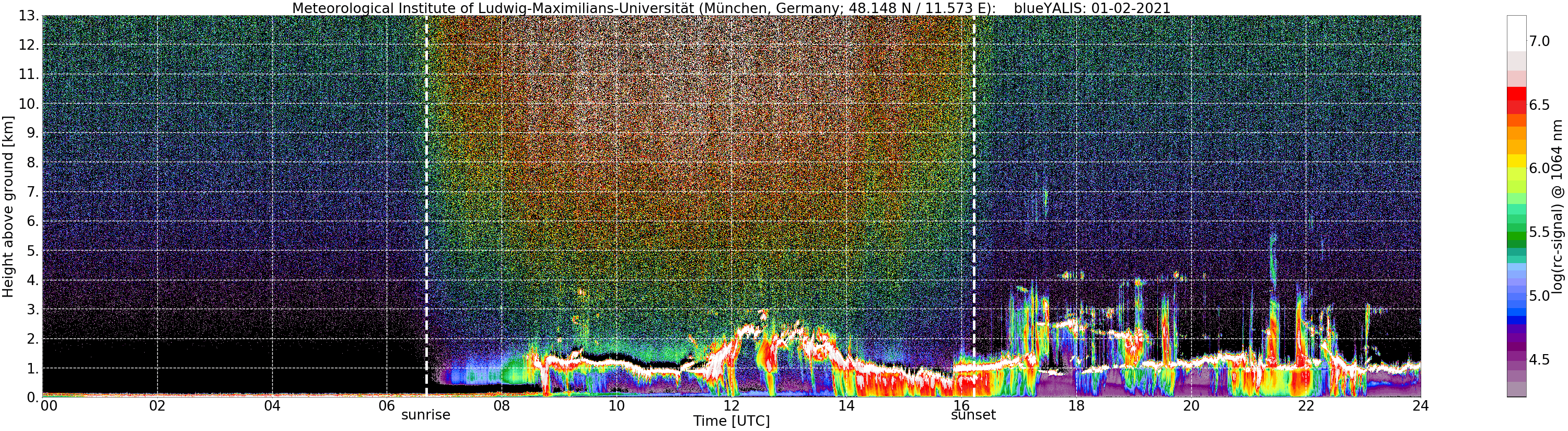
Task: Click the height axis tick label 9.
Action: [33, 133]
